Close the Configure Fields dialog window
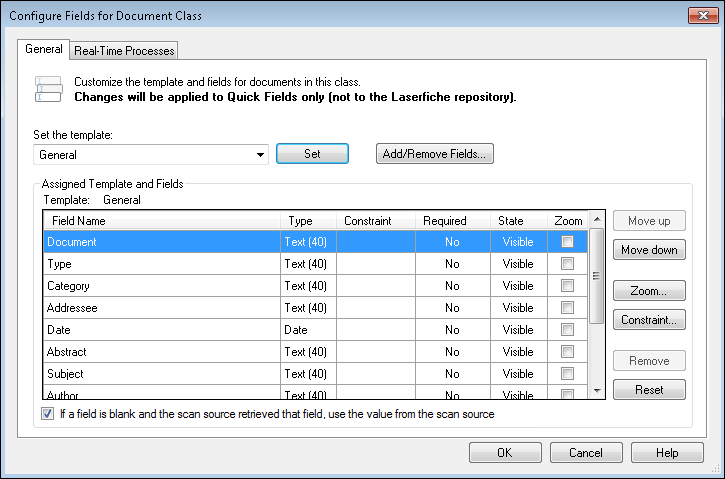The height and width of the screenshot is (479, 725). tap(700, 16)
